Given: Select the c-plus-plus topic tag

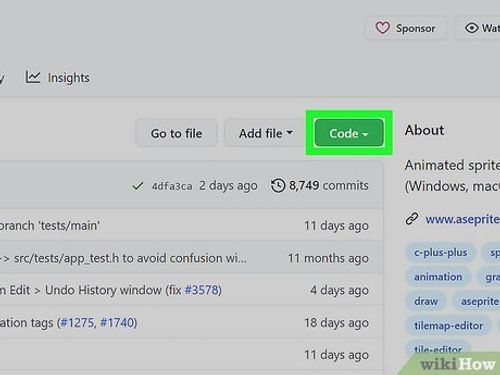Looking at the screenshot, I should 440,252.
